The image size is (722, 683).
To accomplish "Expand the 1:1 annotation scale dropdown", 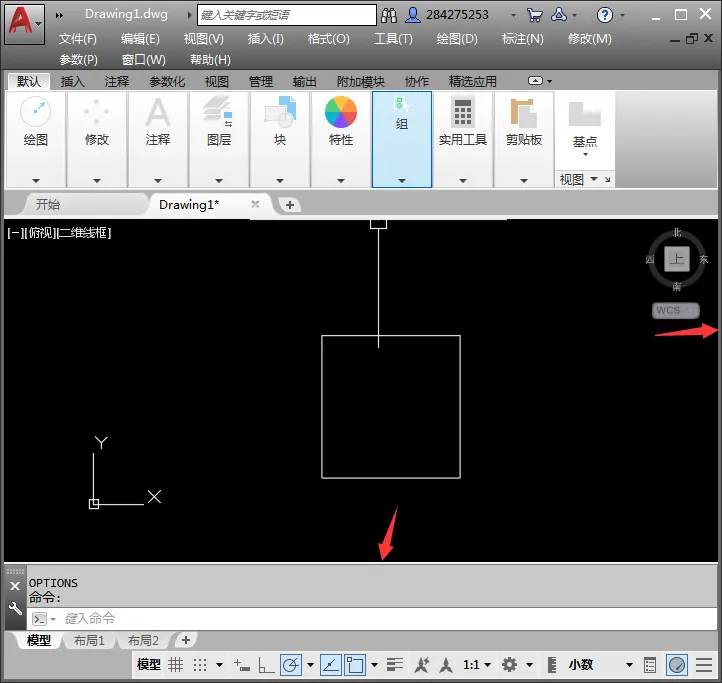I will point(477,665).
